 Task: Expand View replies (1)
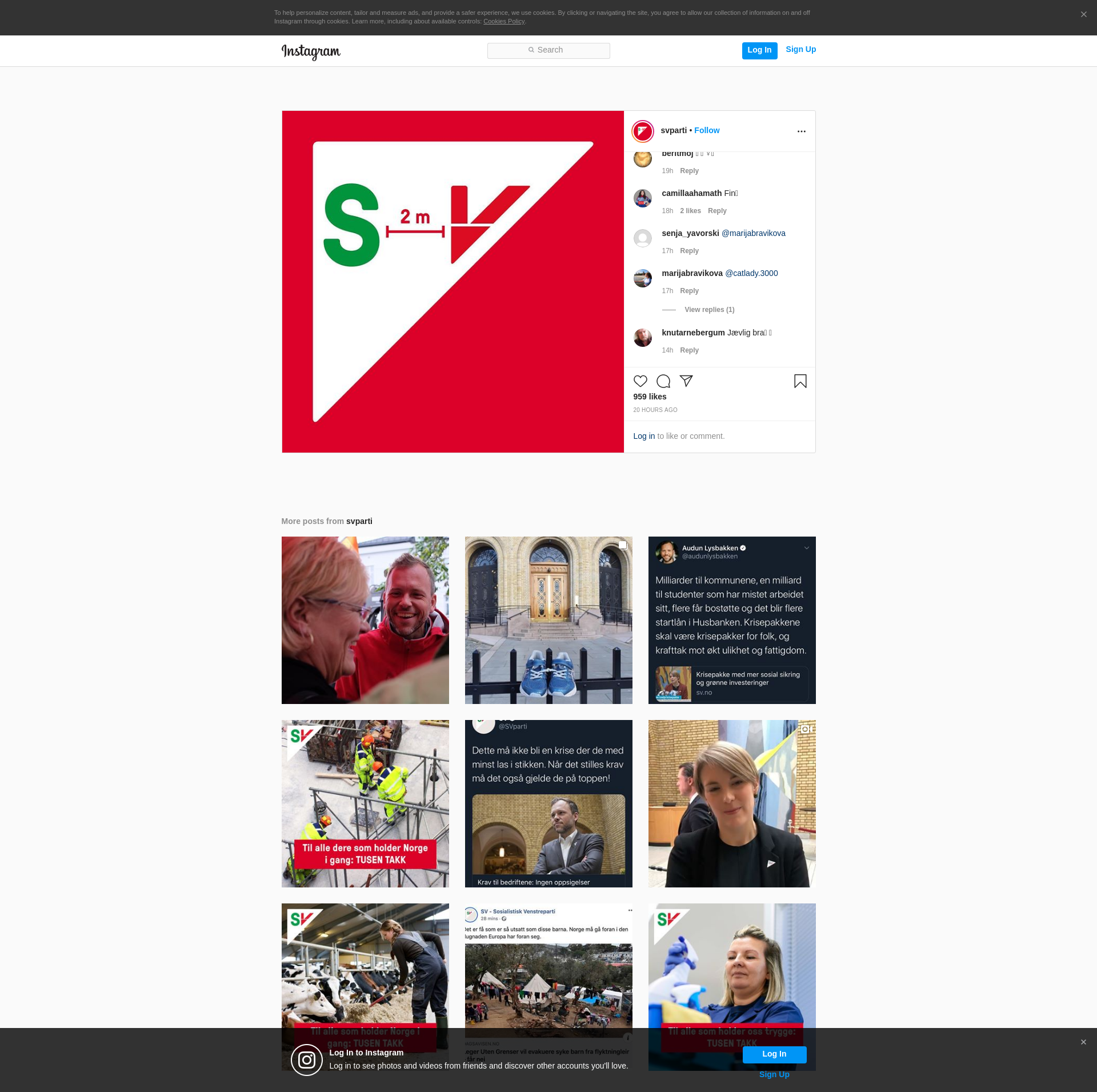click(709, 310)
